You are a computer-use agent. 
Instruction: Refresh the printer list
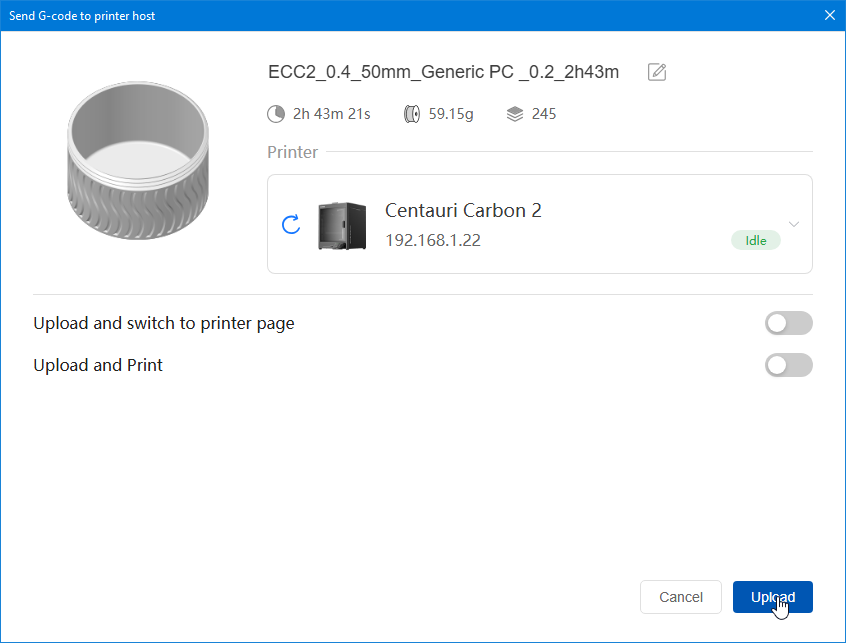(291, 224)
